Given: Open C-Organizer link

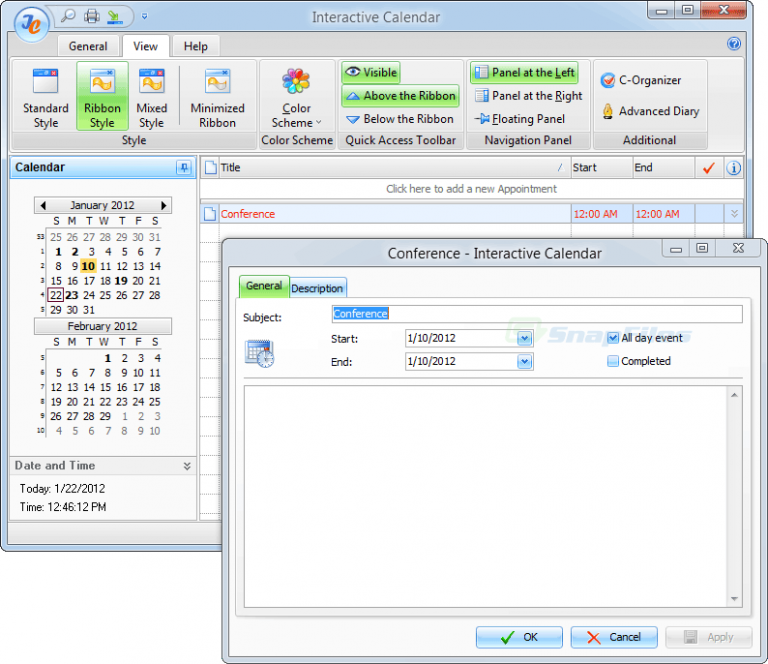Looking at the screenshot, I should coord(641,80).
